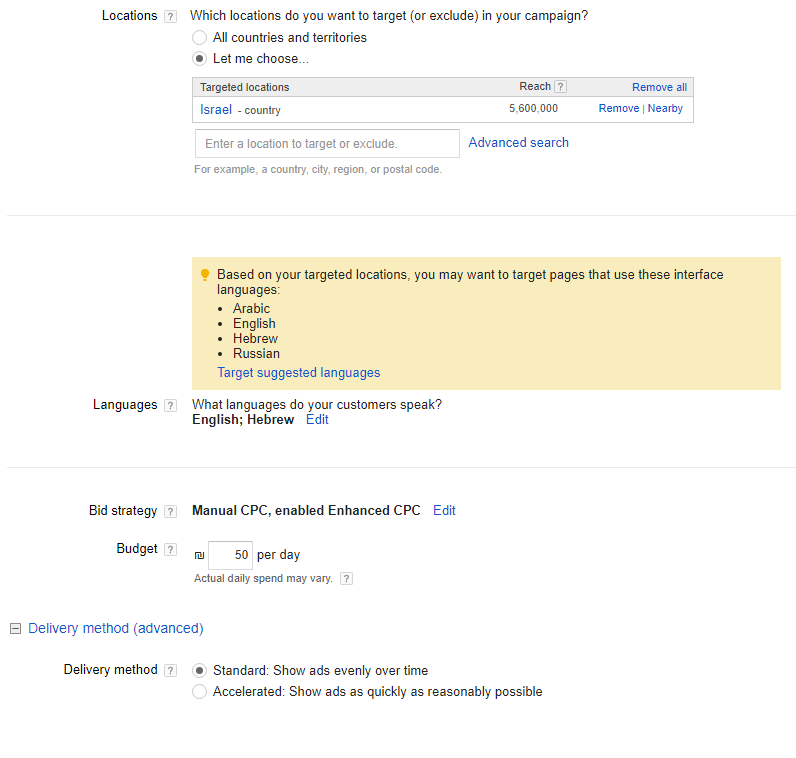Click Target suggested languages link

[298, 373]
